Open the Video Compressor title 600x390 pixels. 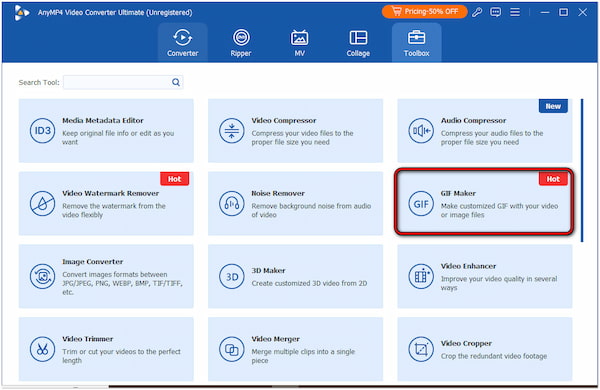(284, 120)
